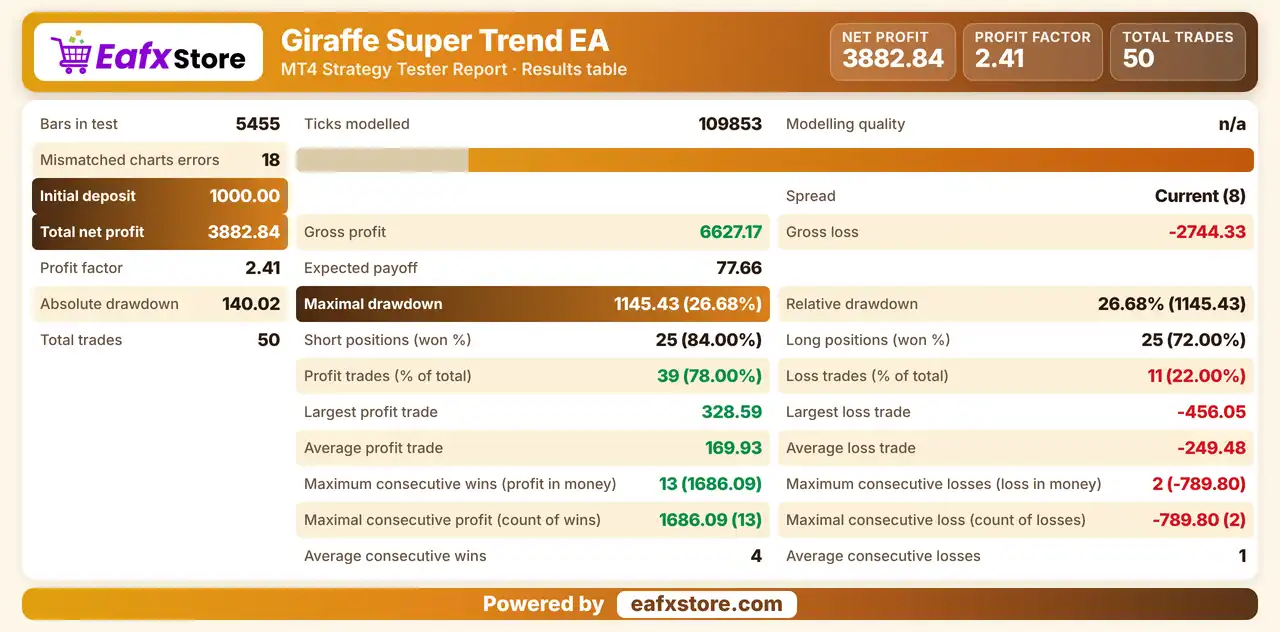Screen dimensions: 1280x632
Task: Select the left-column Profit factor value 2.41
Action: point(263,268)
